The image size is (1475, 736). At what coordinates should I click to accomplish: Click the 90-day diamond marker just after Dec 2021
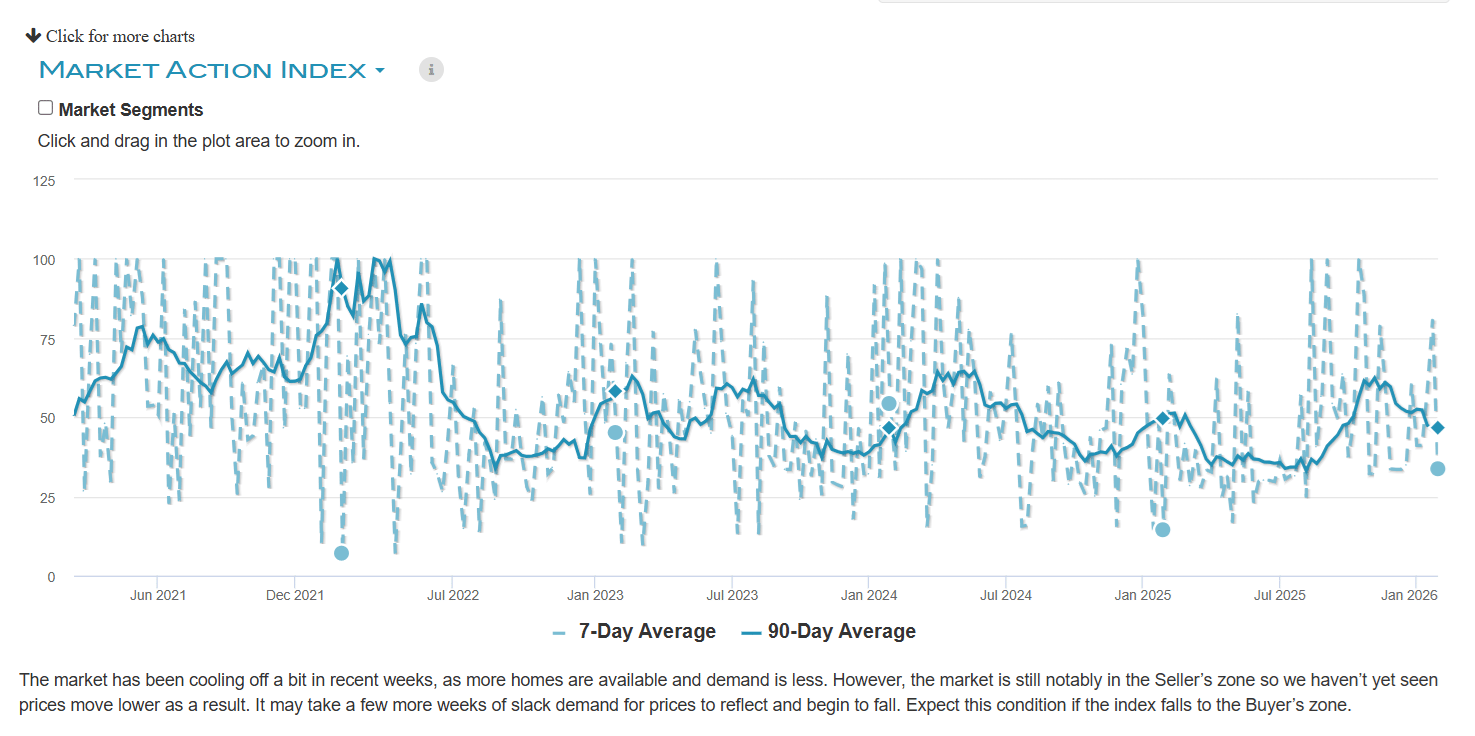[341, 288]
